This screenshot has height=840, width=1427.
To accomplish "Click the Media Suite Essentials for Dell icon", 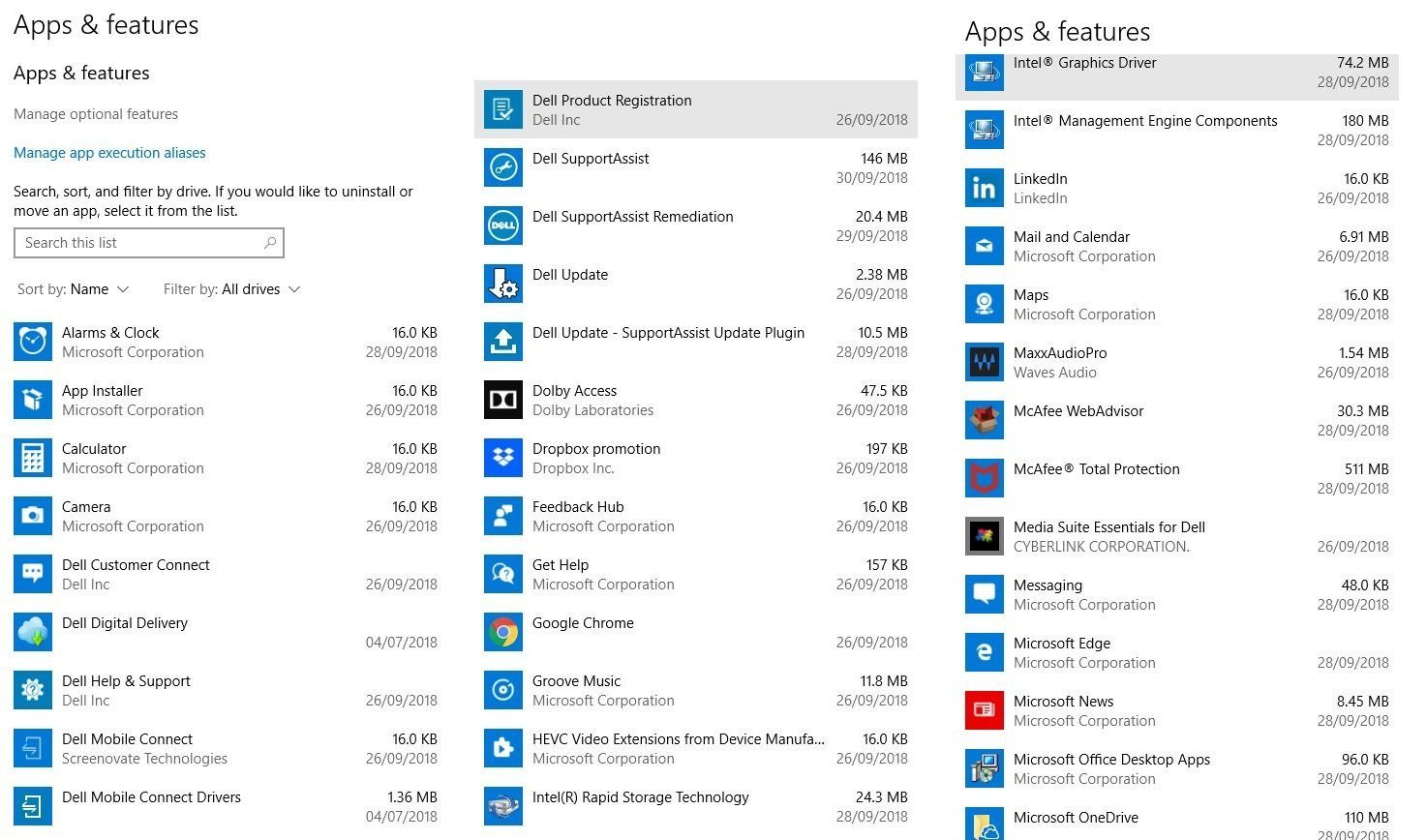I will click(x=985, y=536).
